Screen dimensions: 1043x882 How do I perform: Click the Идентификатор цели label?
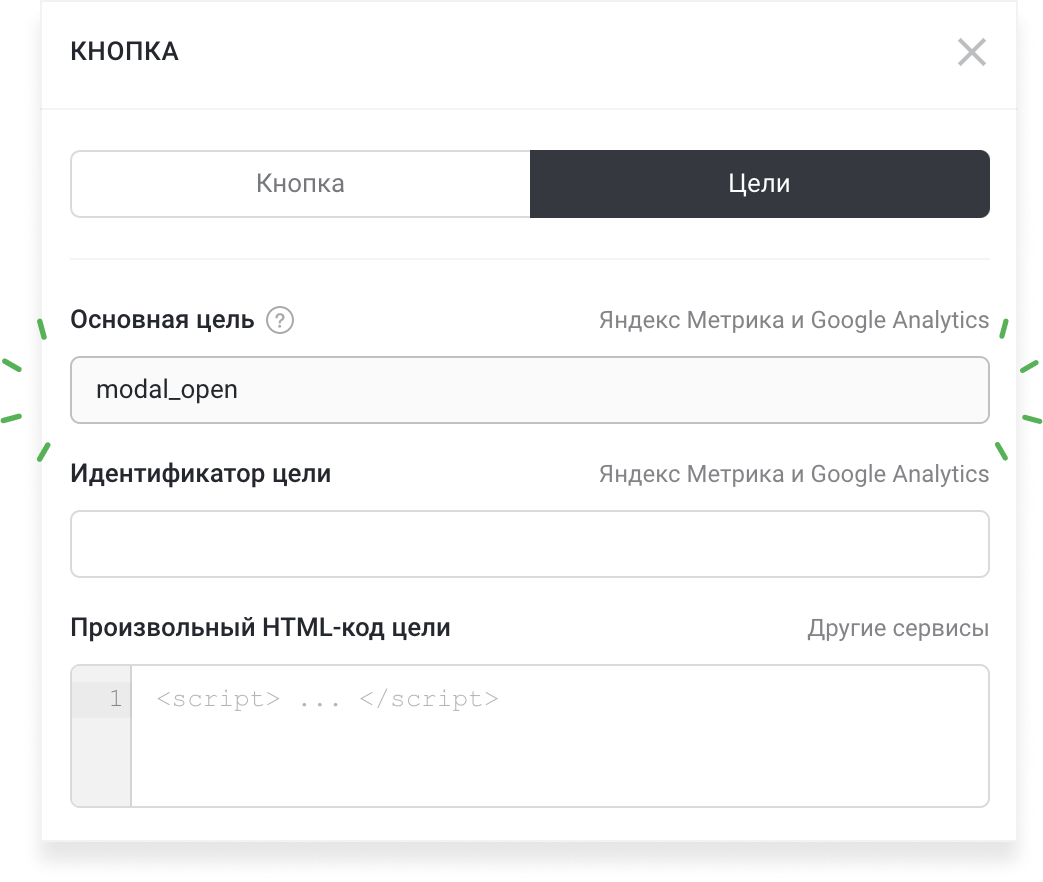click(x=201, y=474)
